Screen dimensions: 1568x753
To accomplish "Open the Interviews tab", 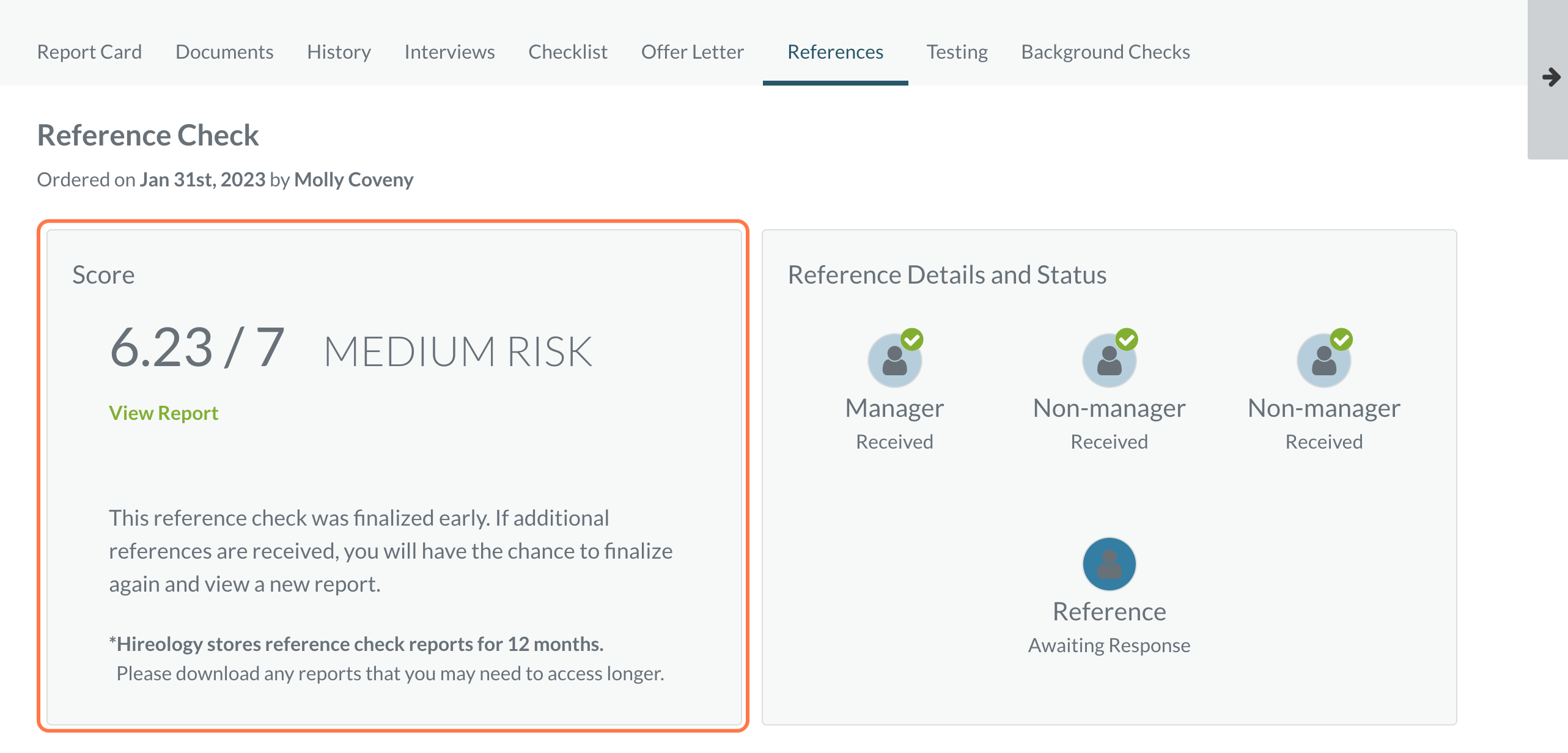I will [x=449, y=52].
